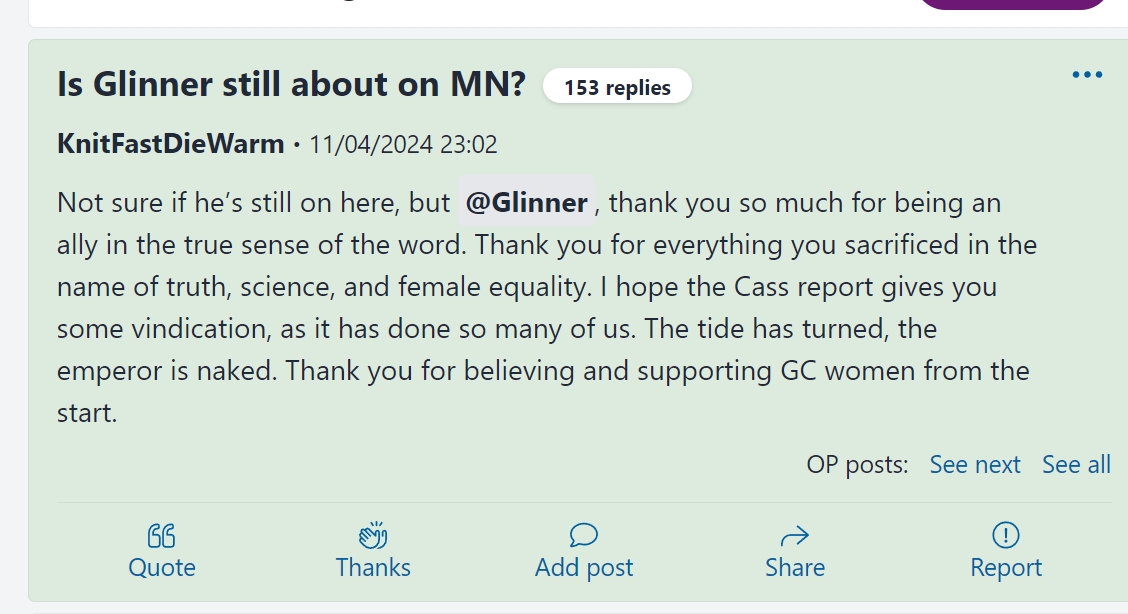Click the purple button at the top right

pyautogui.click(x=1013, y=4)
